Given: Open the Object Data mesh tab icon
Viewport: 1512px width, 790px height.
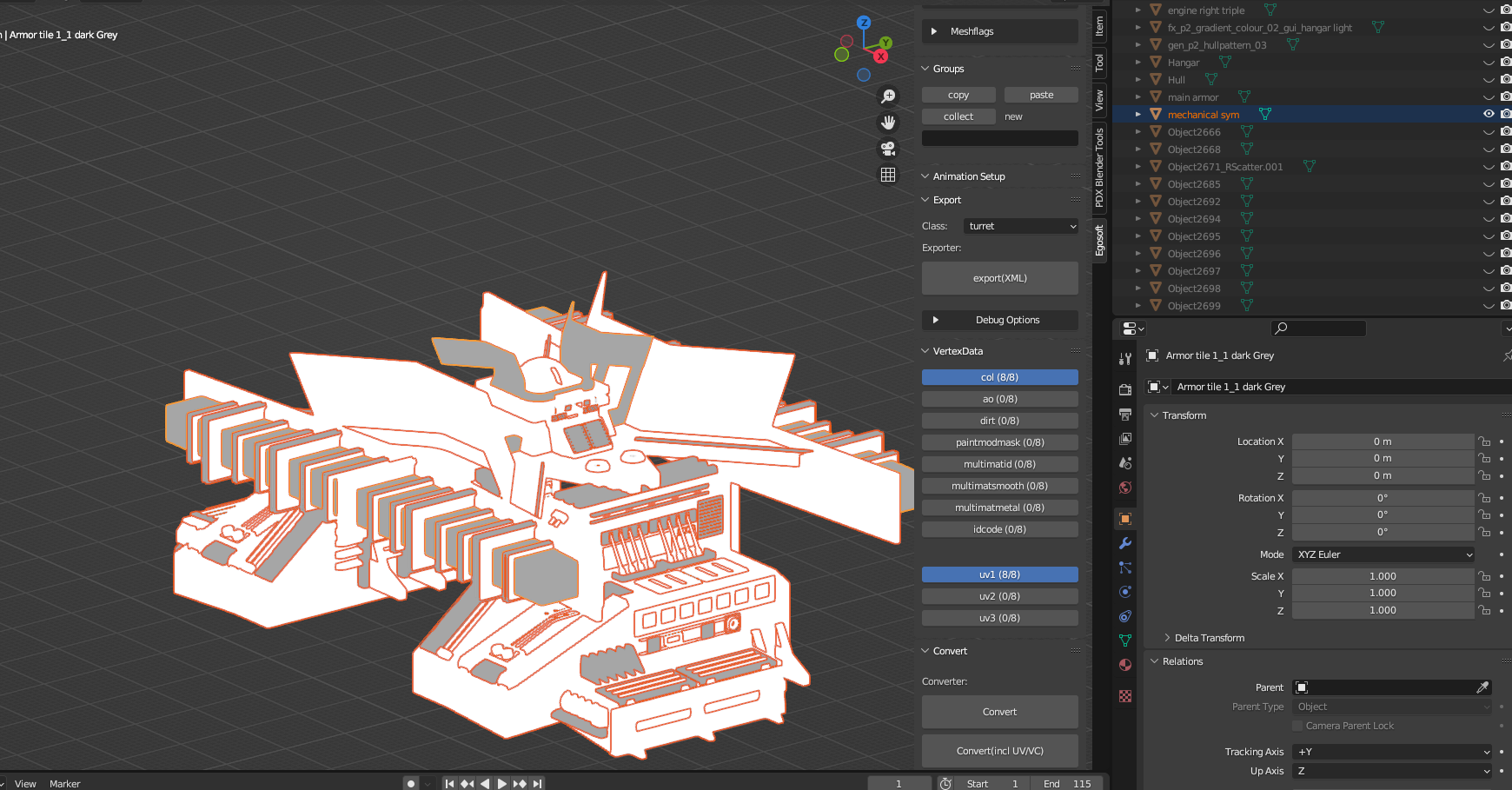Looking at the screenshot, I should point(1125,641).
